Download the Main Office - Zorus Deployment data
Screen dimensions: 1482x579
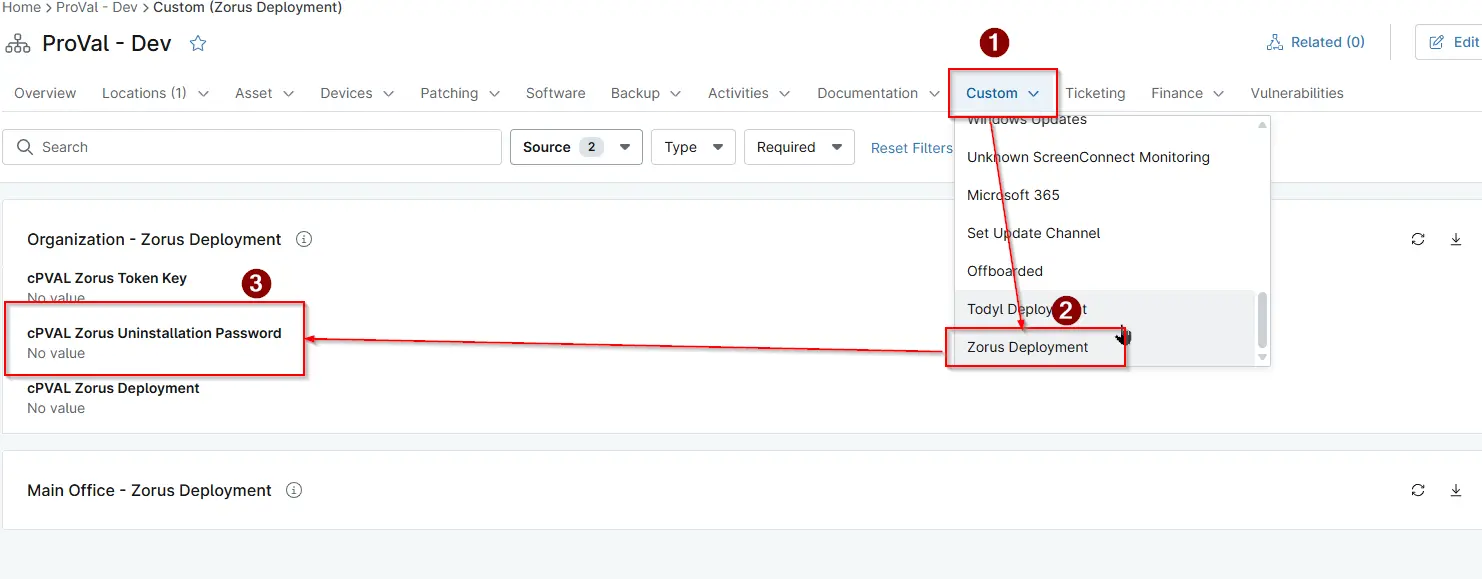pos(1456,490)
